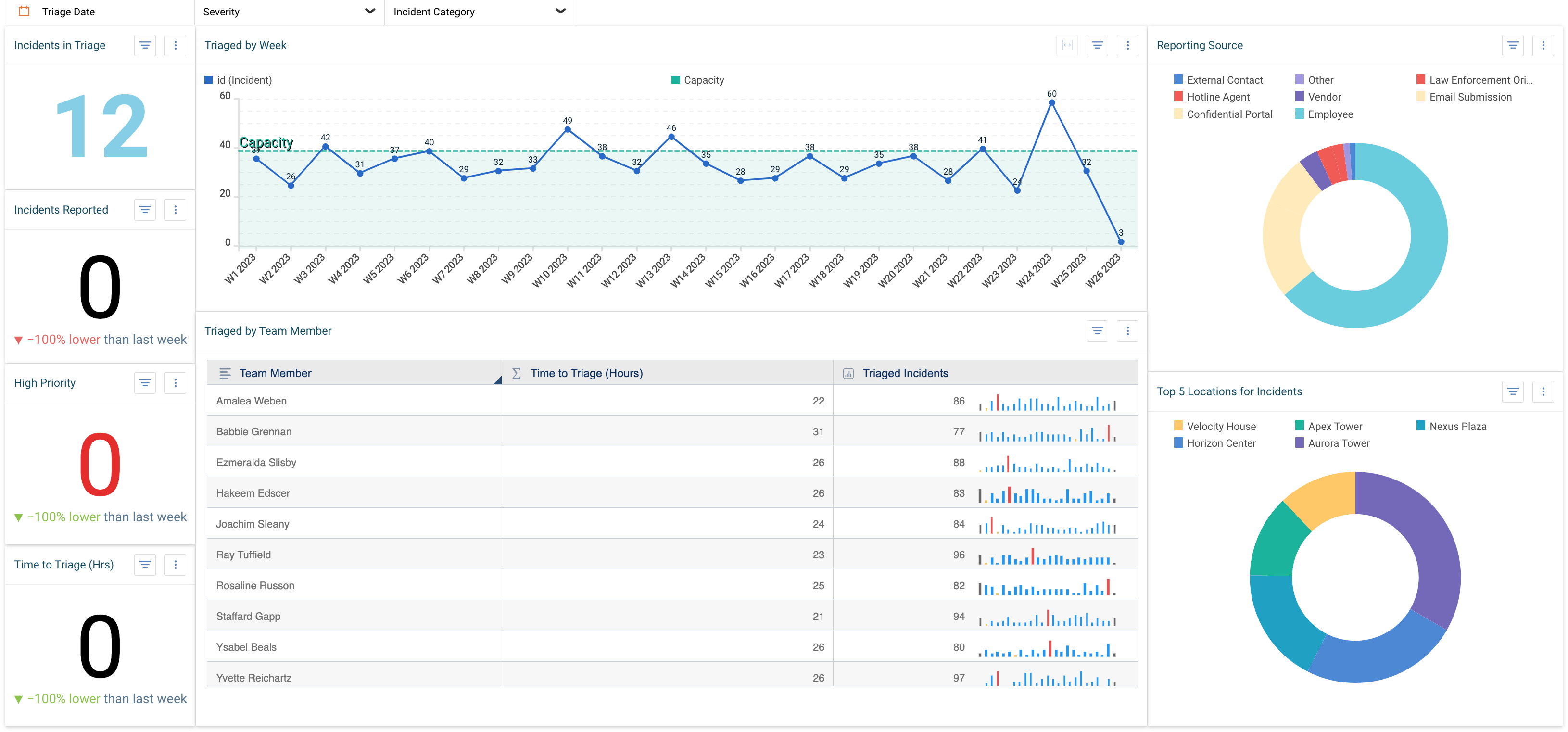Open the filter icon on Triaged by Week chart

1097,45
